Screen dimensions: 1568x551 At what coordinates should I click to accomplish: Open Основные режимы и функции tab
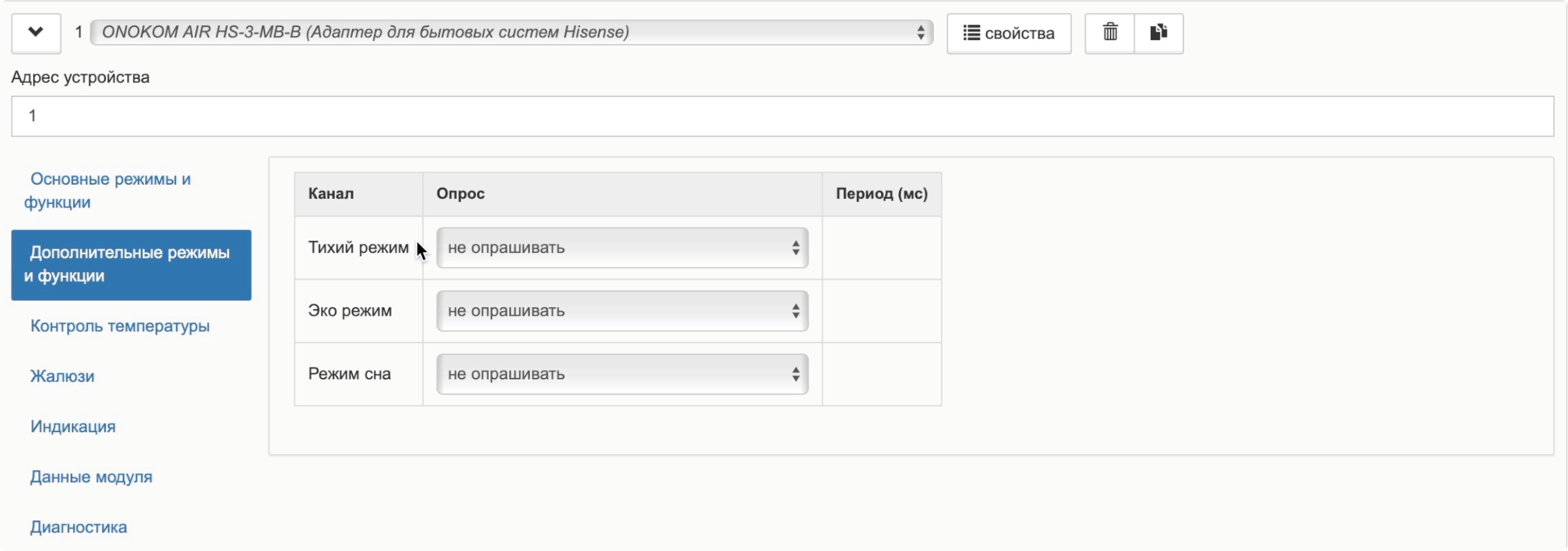(109, 191)
